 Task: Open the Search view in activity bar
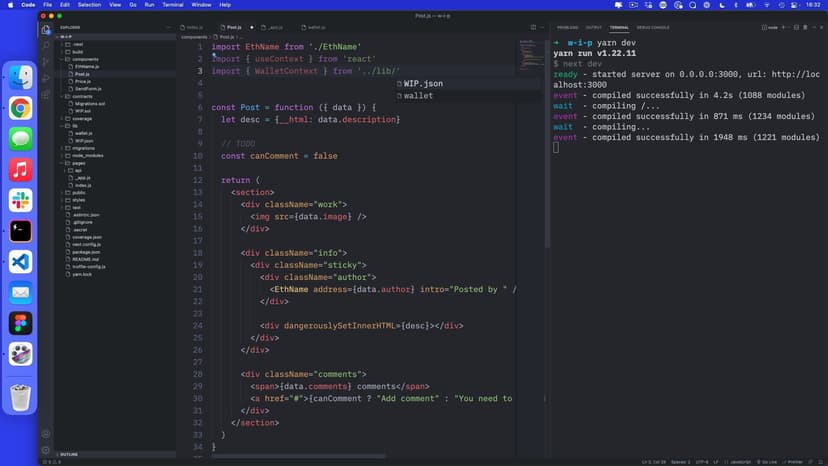[46, 45]
